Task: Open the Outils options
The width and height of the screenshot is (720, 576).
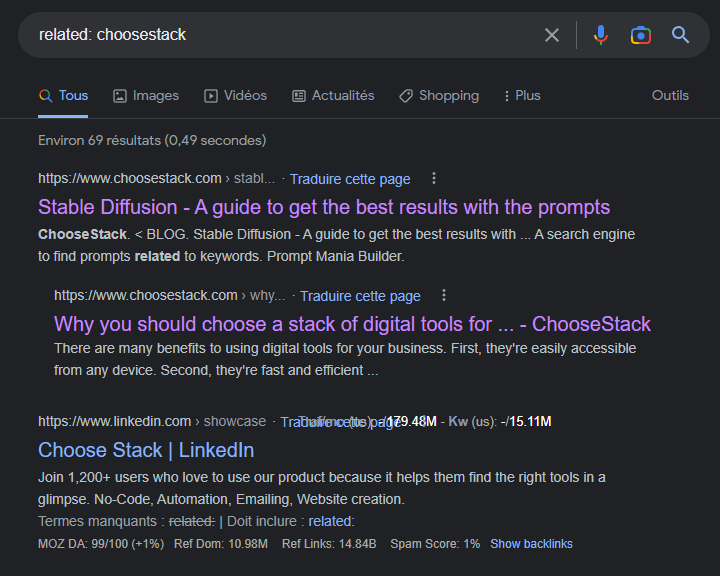Action: click(x=670, y=96)
